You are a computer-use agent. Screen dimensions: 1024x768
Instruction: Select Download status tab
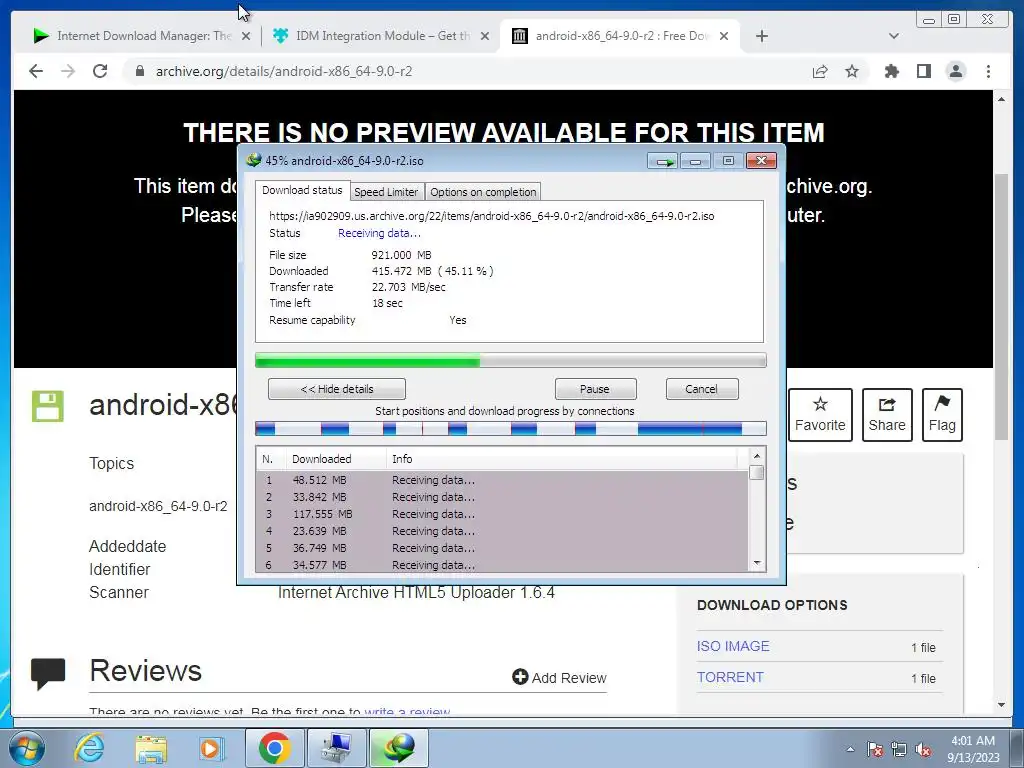click(302, 190)
